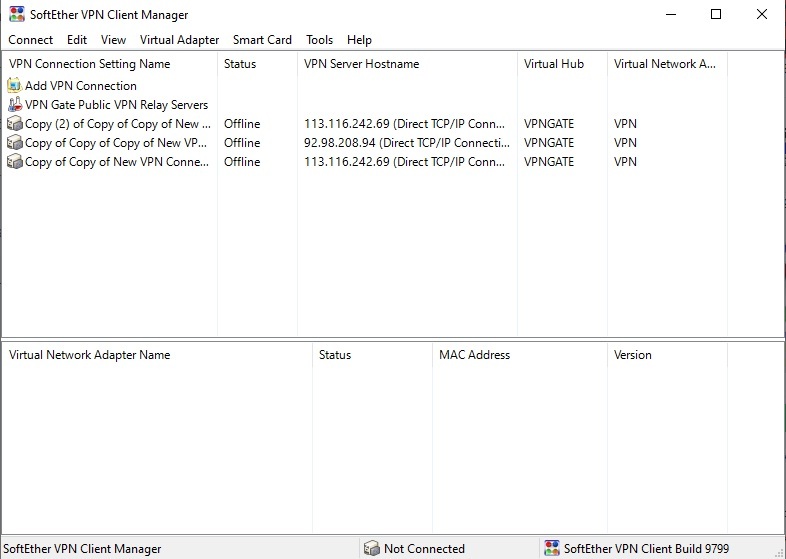Click the Virtual Hub column header
Screen dimensions: 786x559
pos(554,64)
